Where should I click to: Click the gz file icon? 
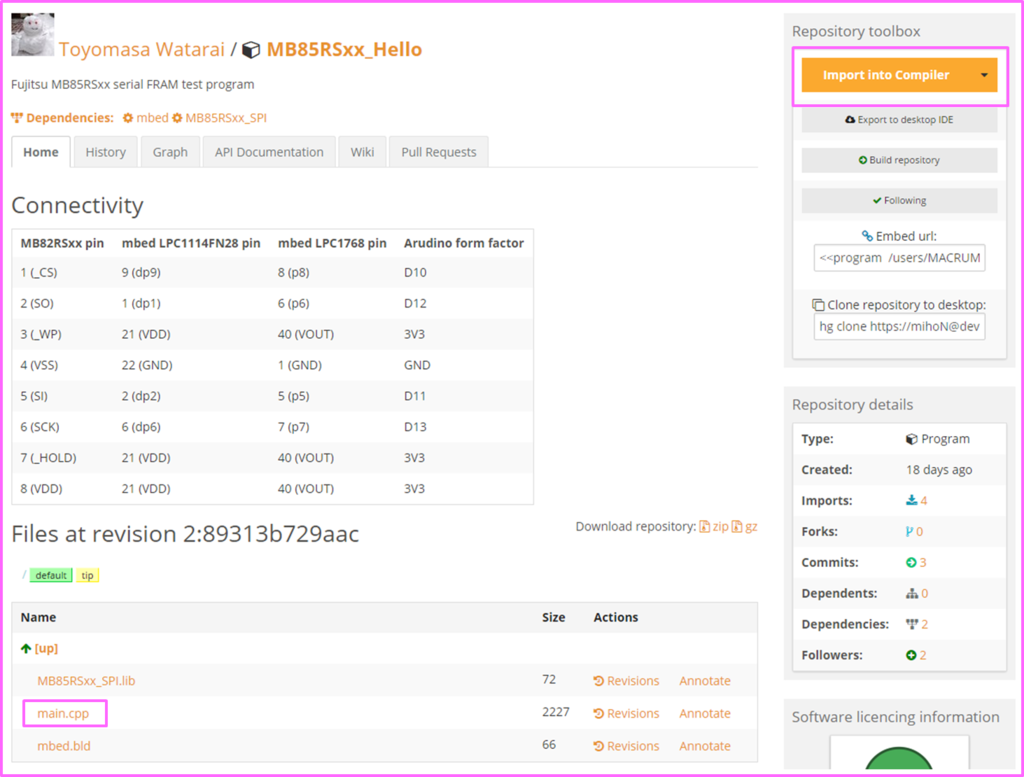click(737, 527)
